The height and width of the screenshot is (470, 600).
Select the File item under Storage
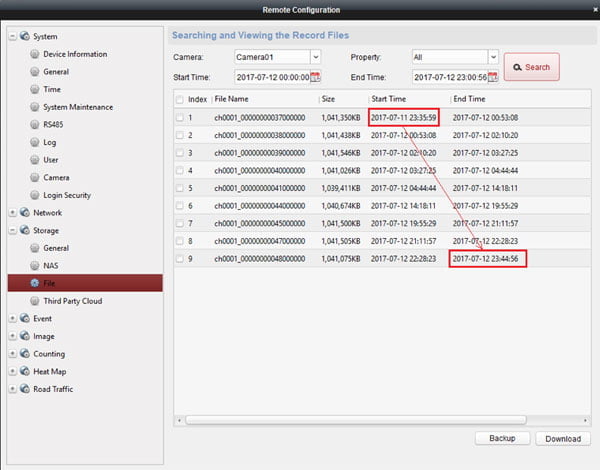[x=52, y=283]
